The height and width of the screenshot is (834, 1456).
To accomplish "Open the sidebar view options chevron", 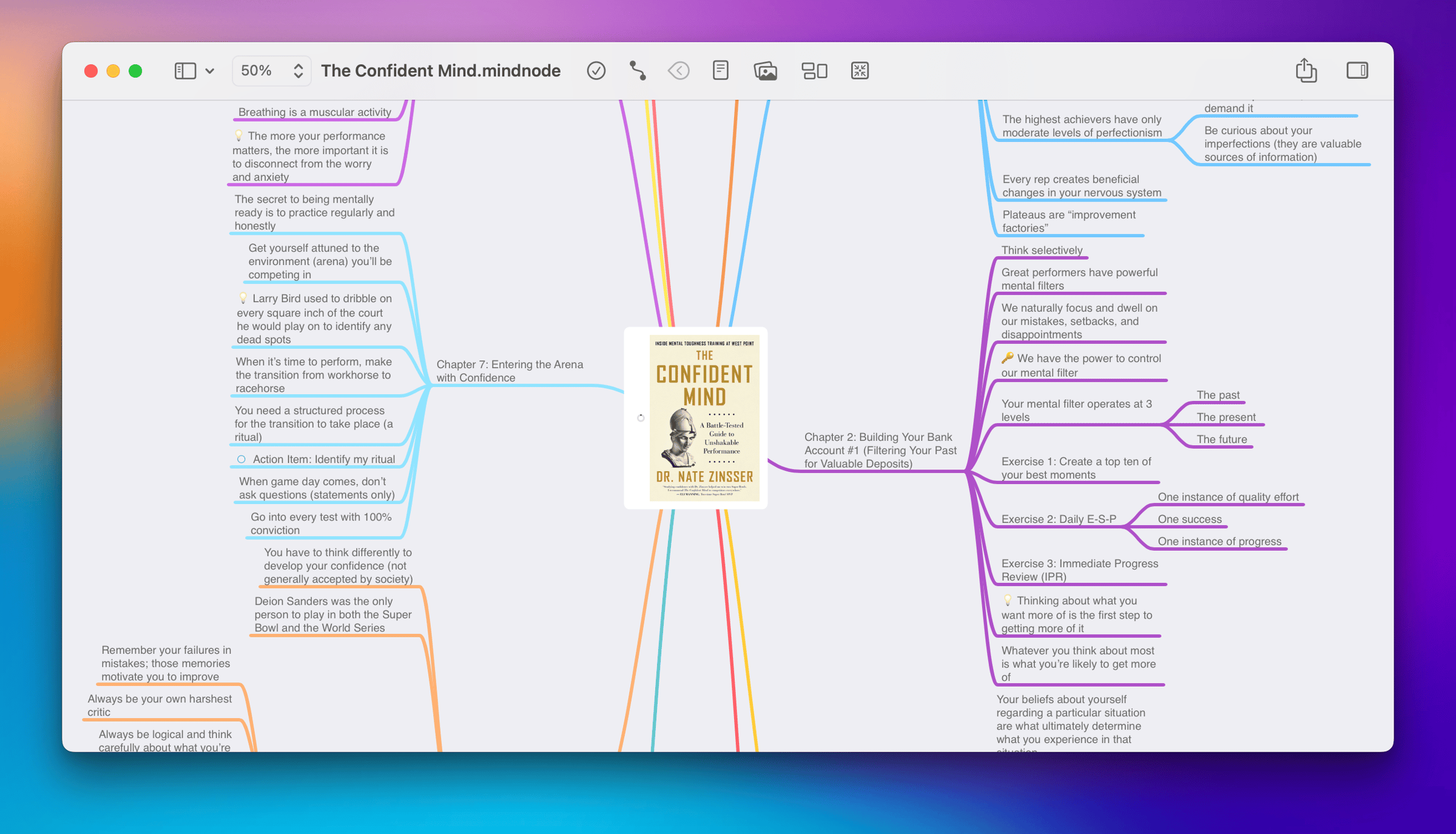I will 210,71.
